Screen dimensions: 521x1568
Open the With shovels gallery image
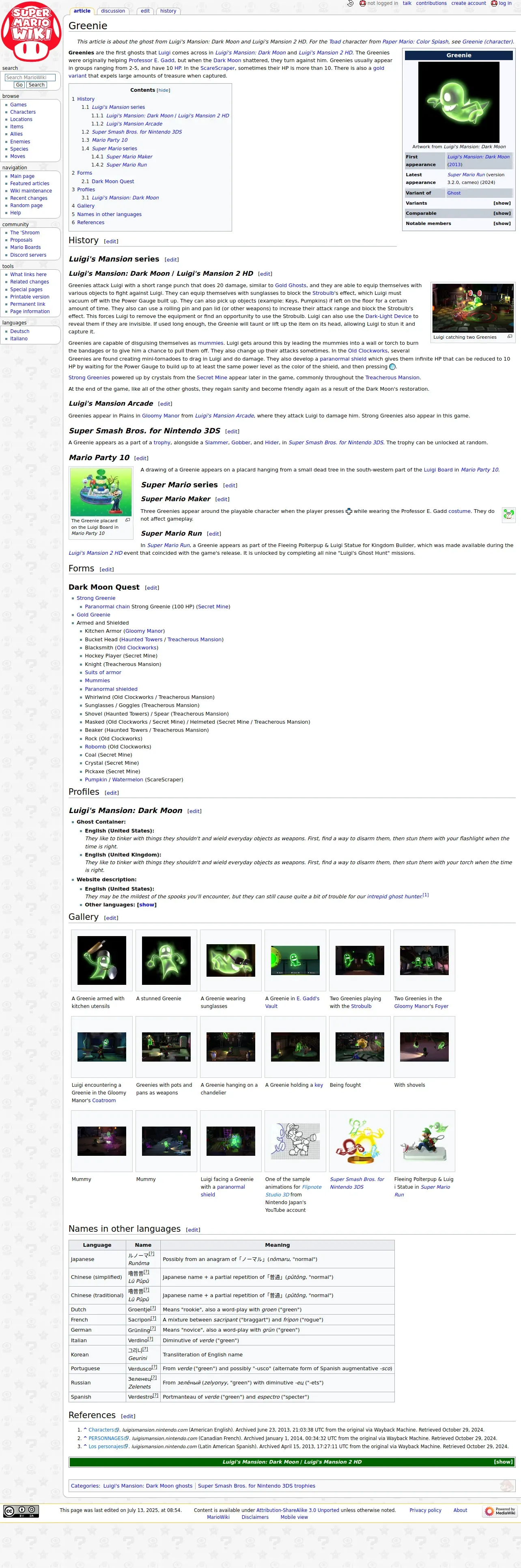[x=424, y=1047]
